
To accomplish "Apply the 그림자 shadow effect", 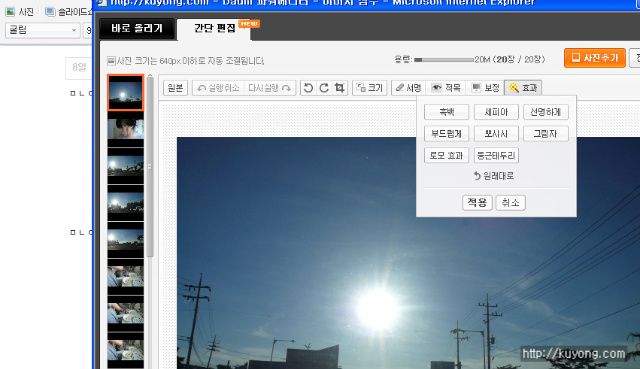I will [546, 133].
